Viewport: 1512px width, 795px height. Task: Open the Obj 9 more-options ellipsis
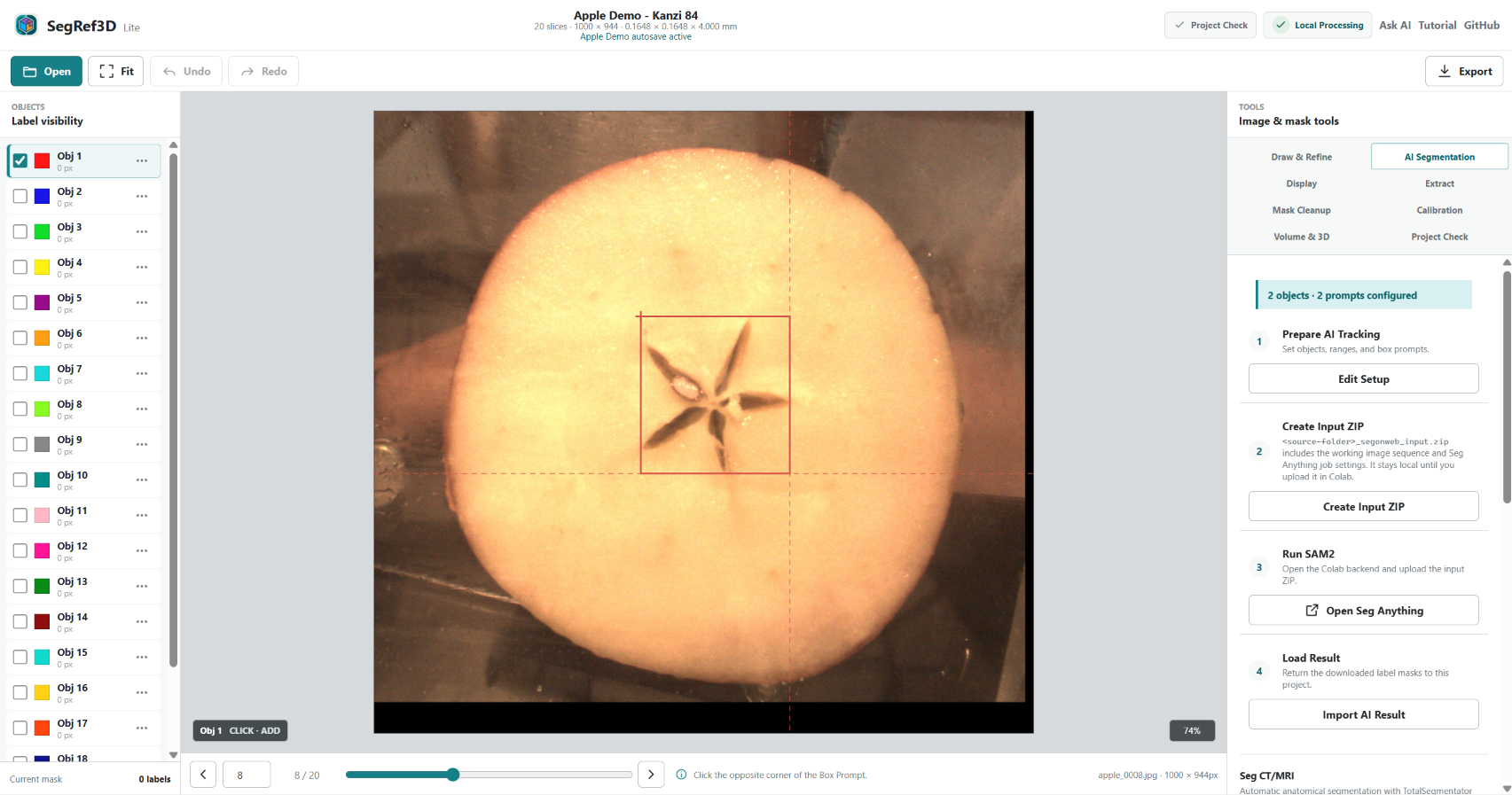pyautogui.click(x=142, y=444)
